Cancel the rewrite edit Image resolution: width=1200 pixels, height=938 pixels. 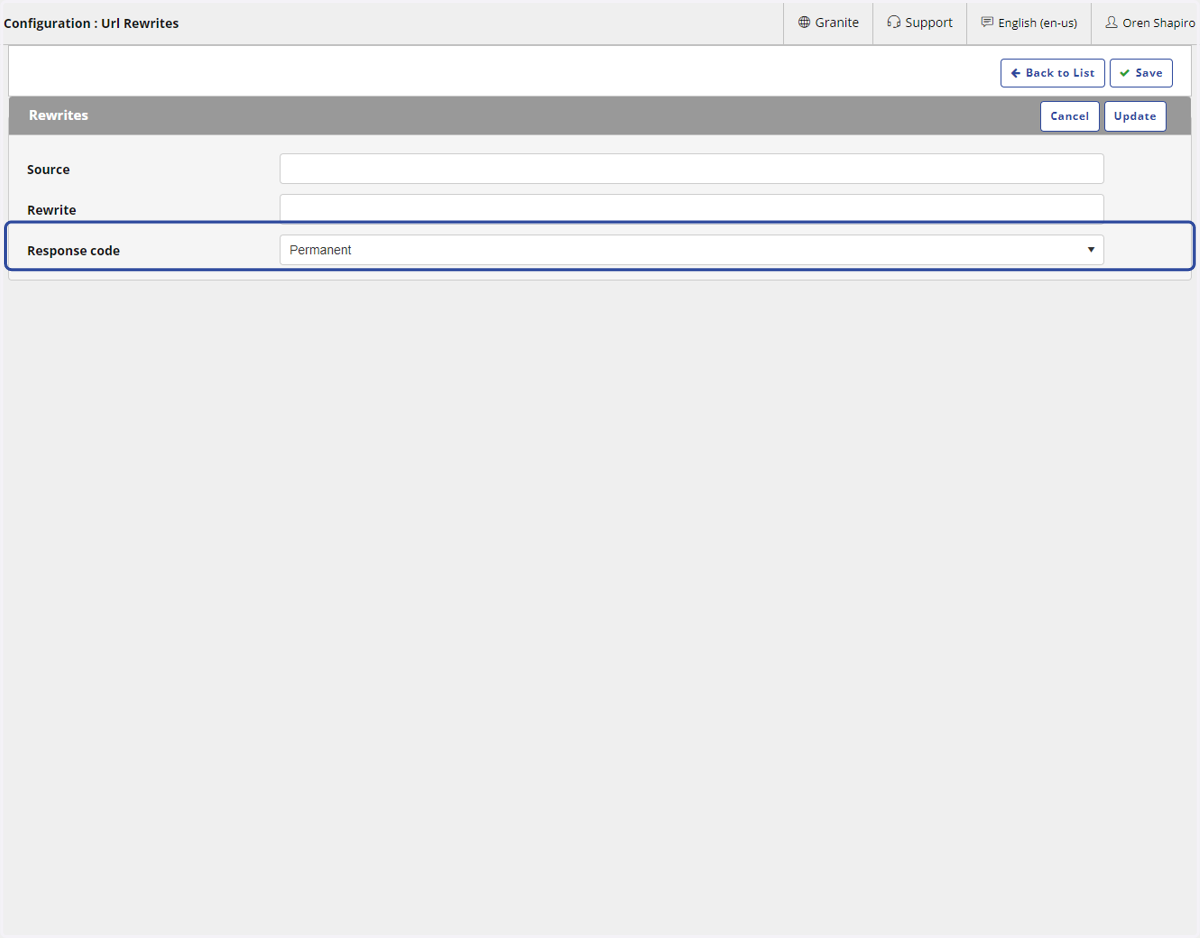pos(1070,116)
